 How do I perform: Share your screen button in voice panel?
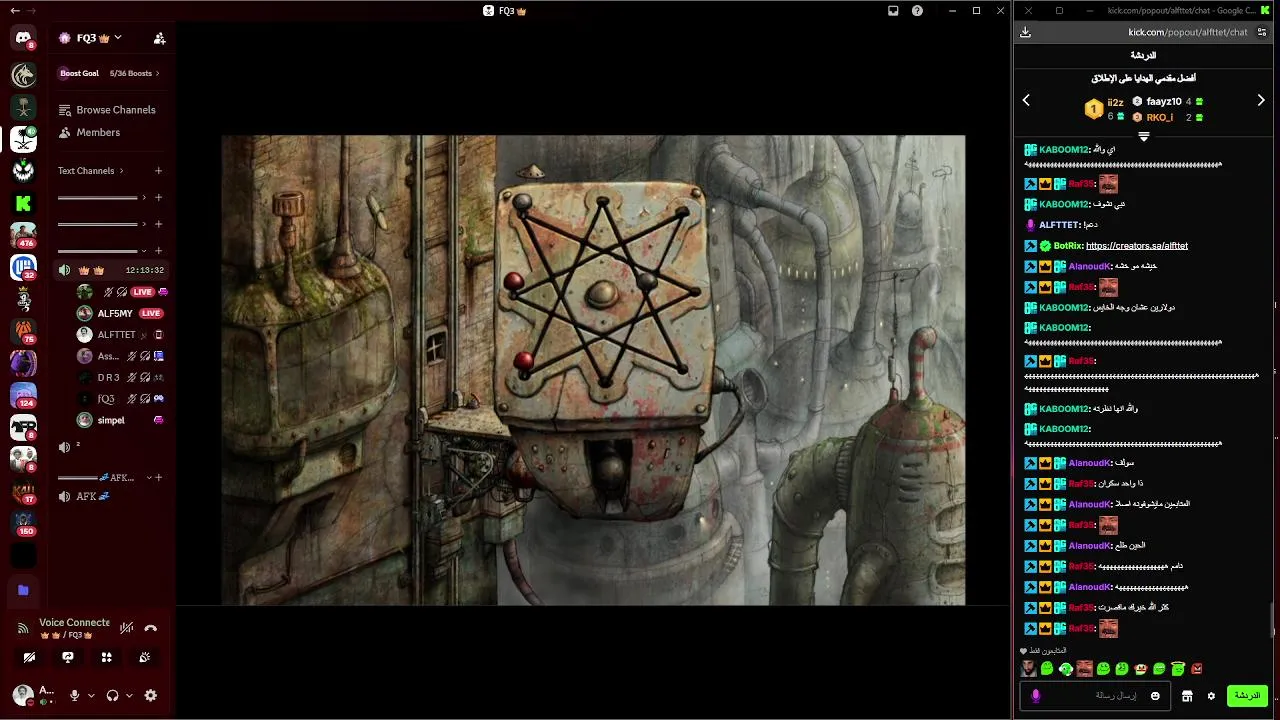click(68, 657)
